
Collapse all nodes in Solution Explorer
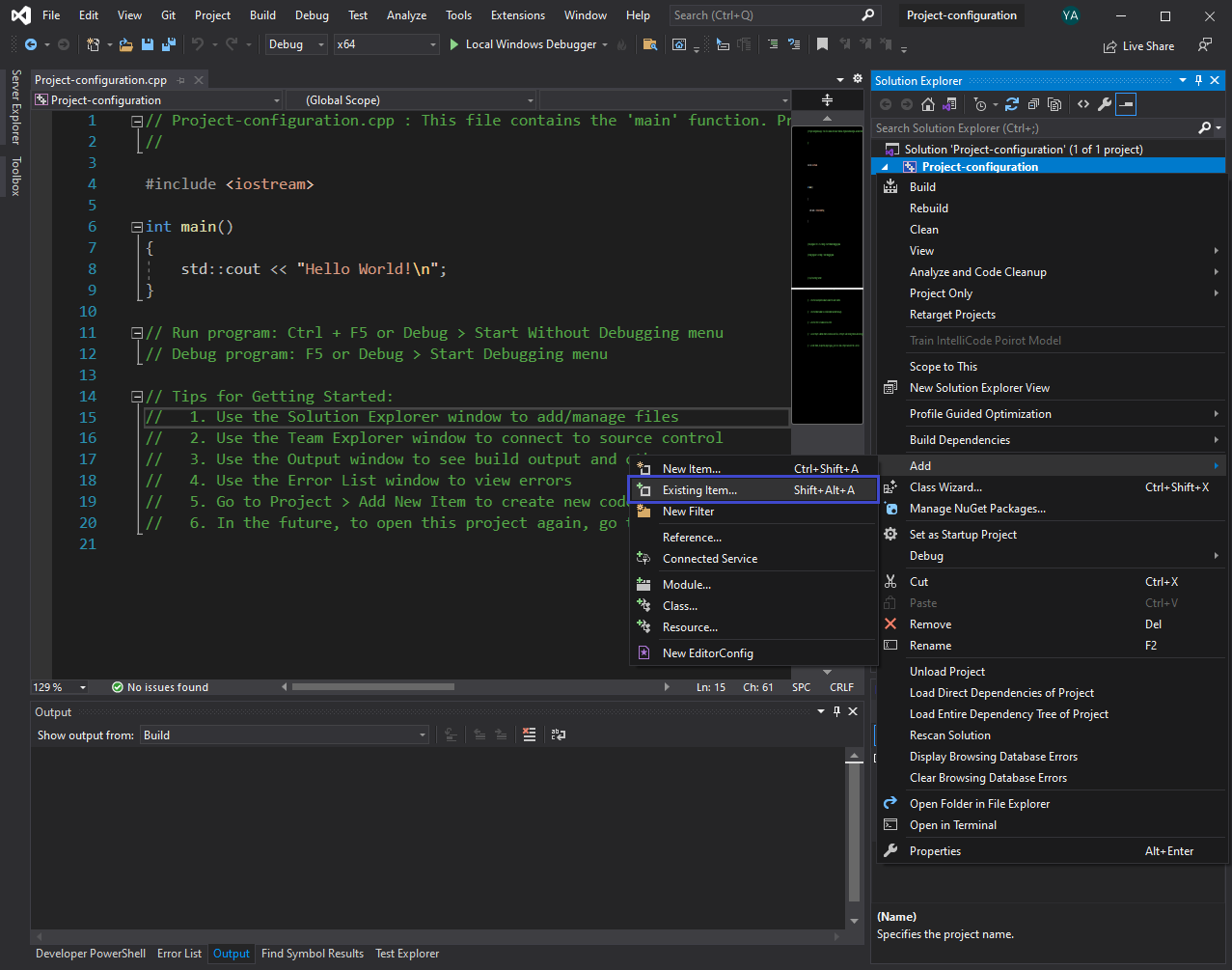pyautogui.click(x=1032, y=103)
